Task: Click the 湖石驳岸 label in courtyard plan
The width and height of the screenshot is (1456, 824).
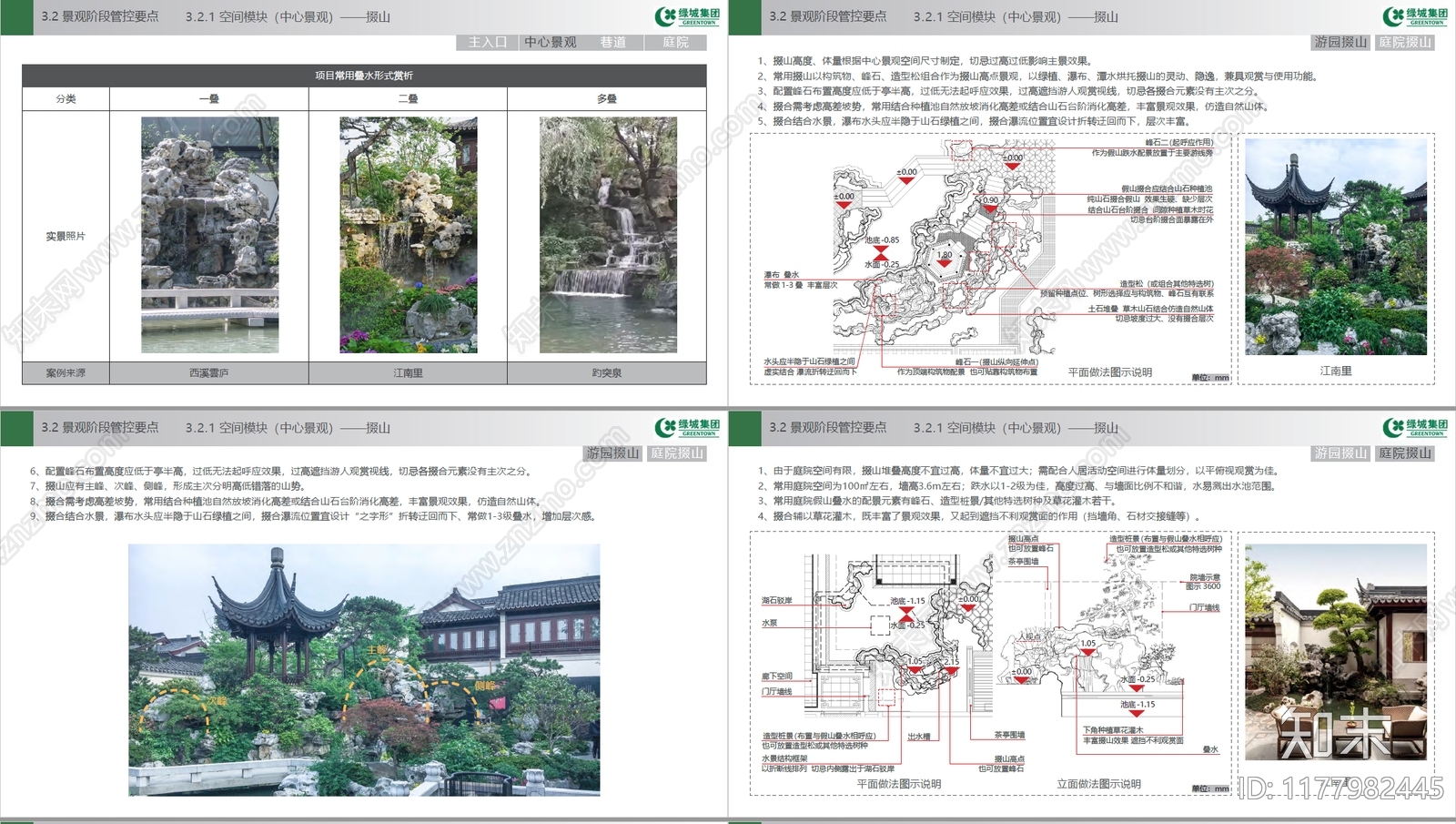Action: [776, 600]
